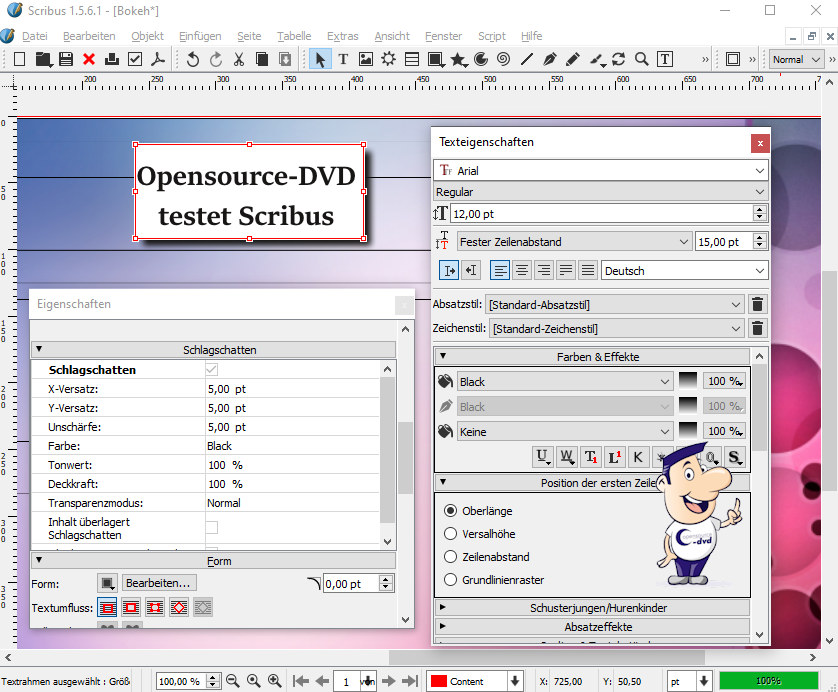Screen dimensions: 838x692
Task: Choose the Grundlinienraster radio option
Action: click(450, 580)
